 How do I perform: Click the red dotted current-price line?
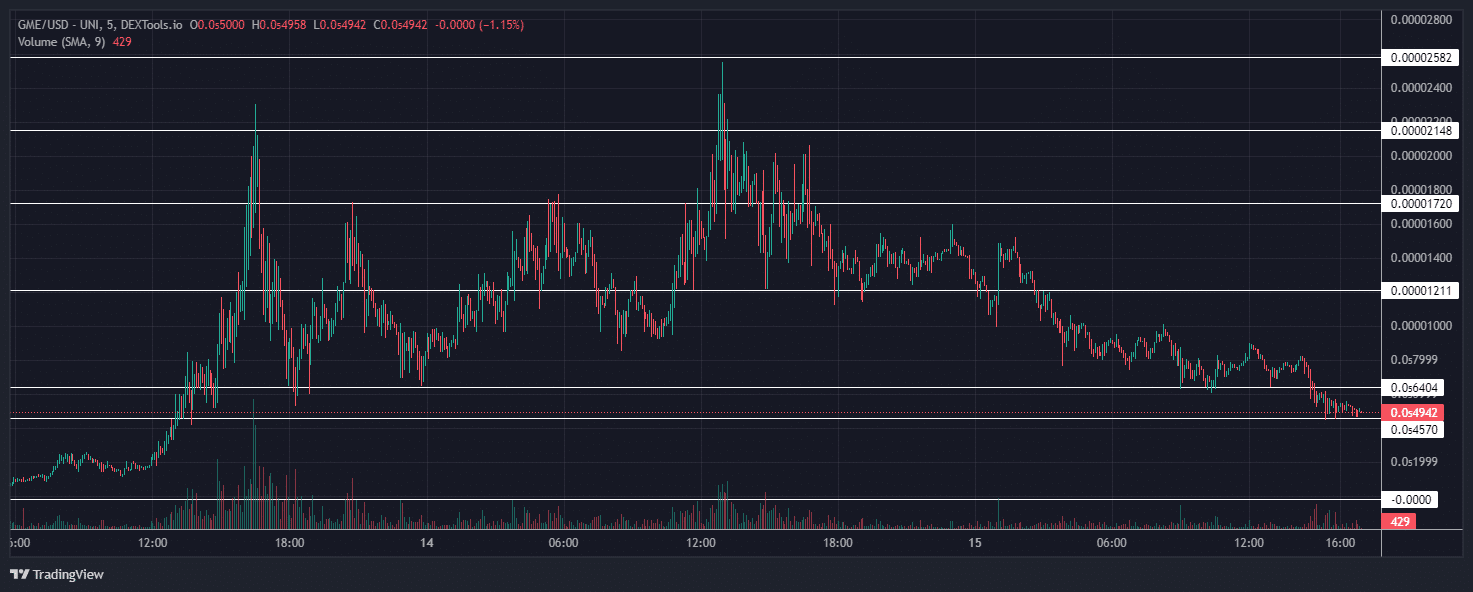(x=695, y=412)
